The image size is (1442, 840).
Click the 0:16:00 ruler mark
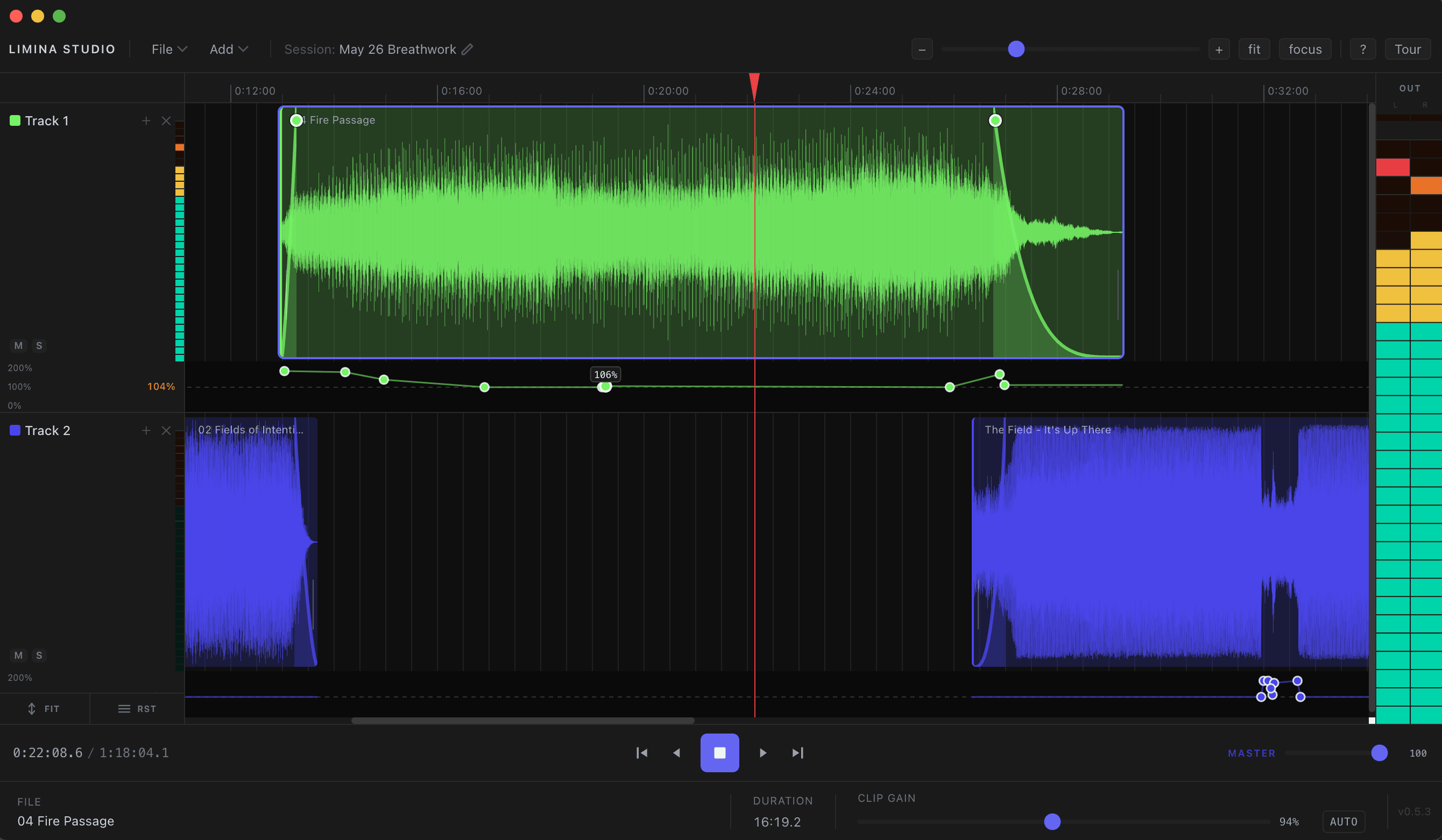click(461, 91)
